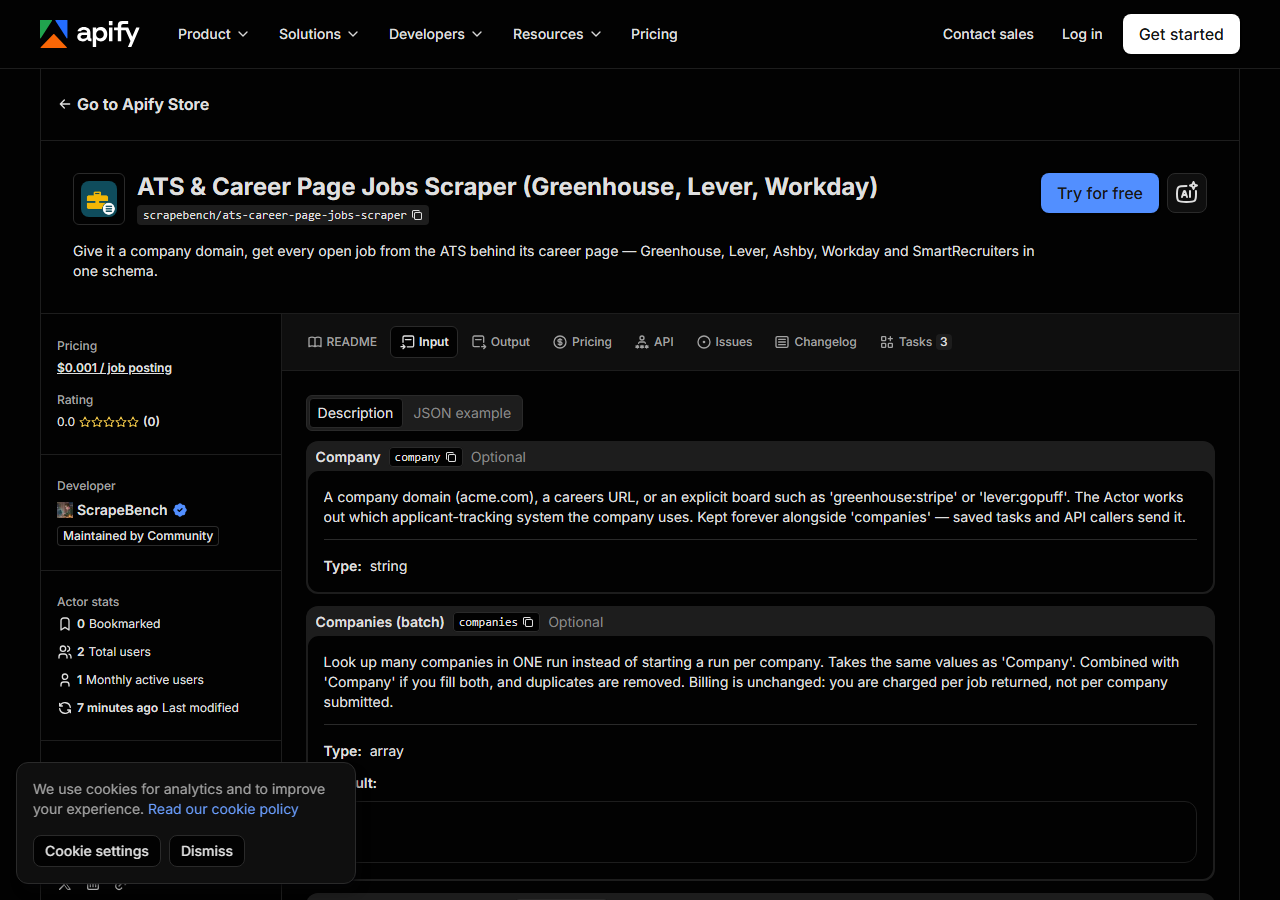This screenshot has width=1280, height=900.
Task: Click the Try for free button
Action: [x=1100, y=193]
